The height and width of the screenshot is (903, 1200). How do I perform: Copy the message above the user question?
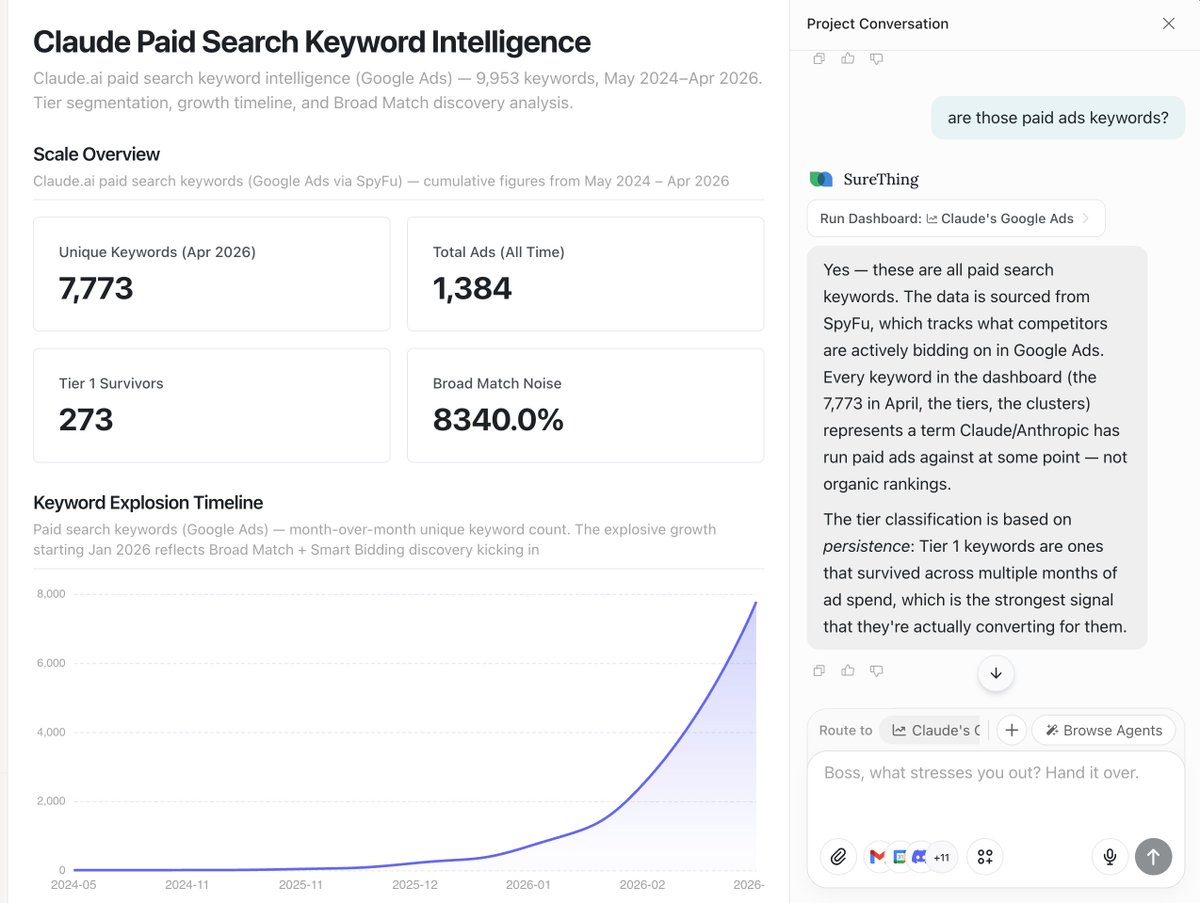tap(819, 59)
